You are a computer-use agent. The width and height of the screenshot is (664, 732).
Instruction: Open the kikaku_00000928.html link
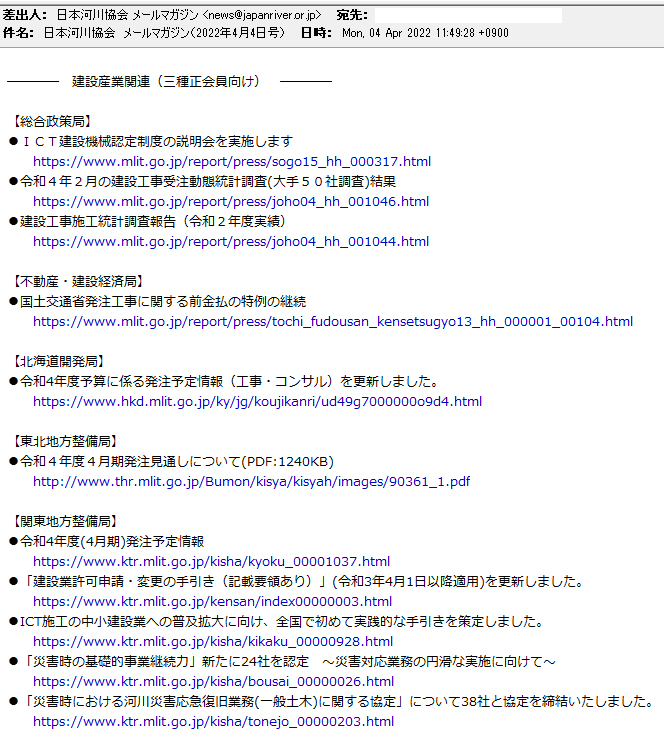[x=212, y=641]
